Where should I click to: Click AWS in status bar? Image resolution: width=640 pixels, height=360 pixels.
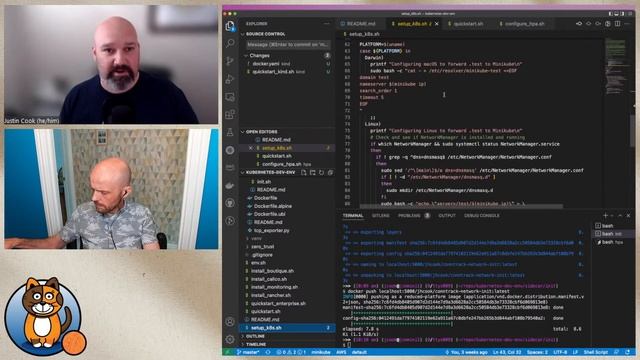coord(341,352)
